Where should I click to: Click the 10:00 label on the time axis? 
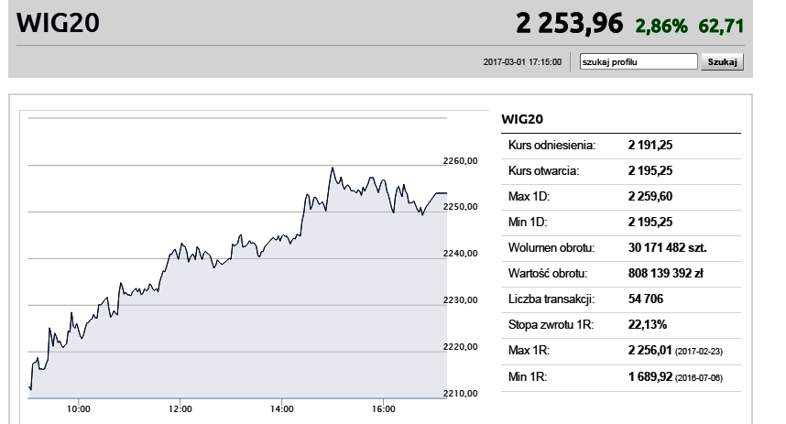(79, 409)
